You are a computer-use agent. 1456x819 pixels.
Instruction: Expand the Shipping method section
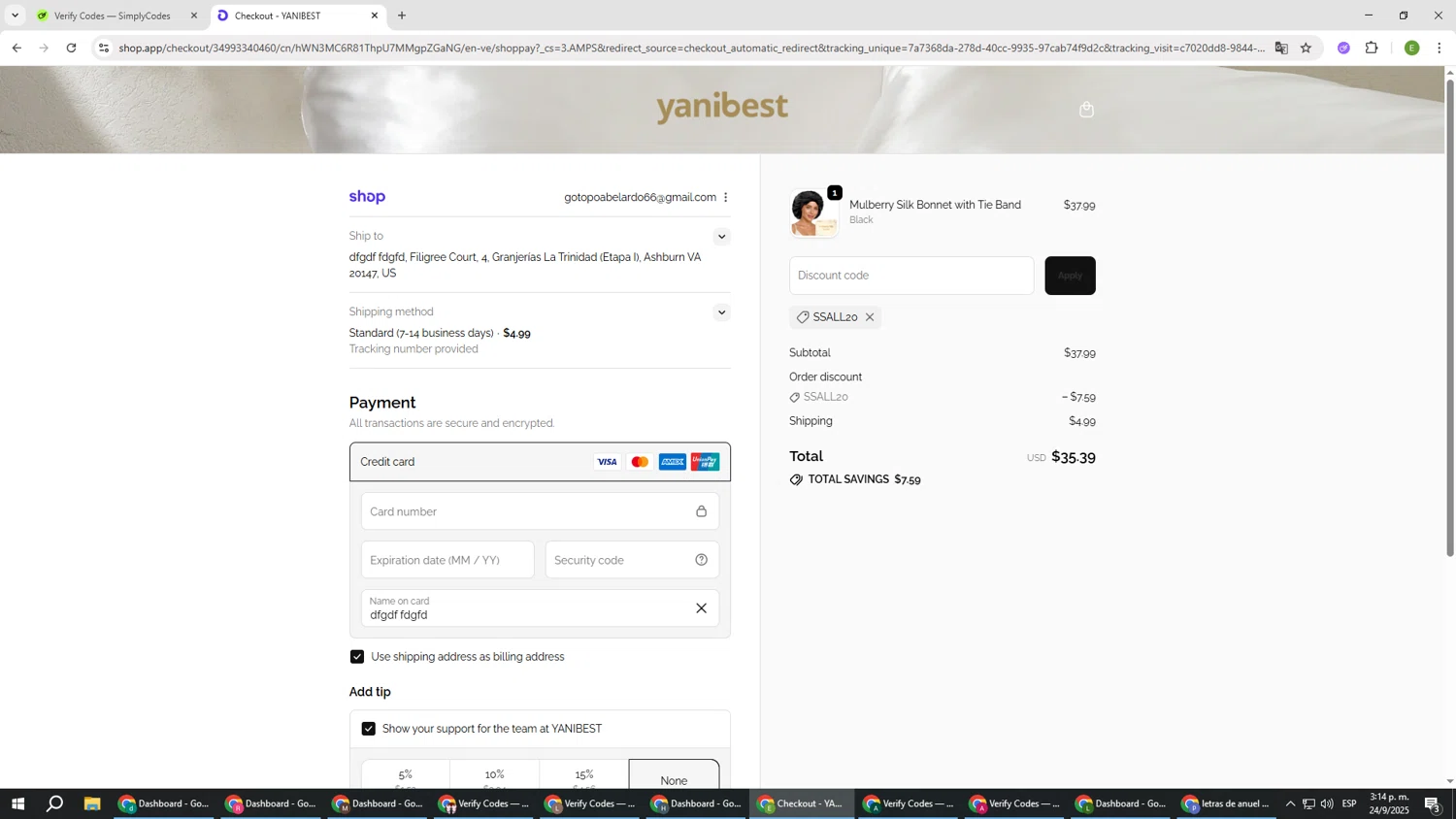[x=721, y=312]
